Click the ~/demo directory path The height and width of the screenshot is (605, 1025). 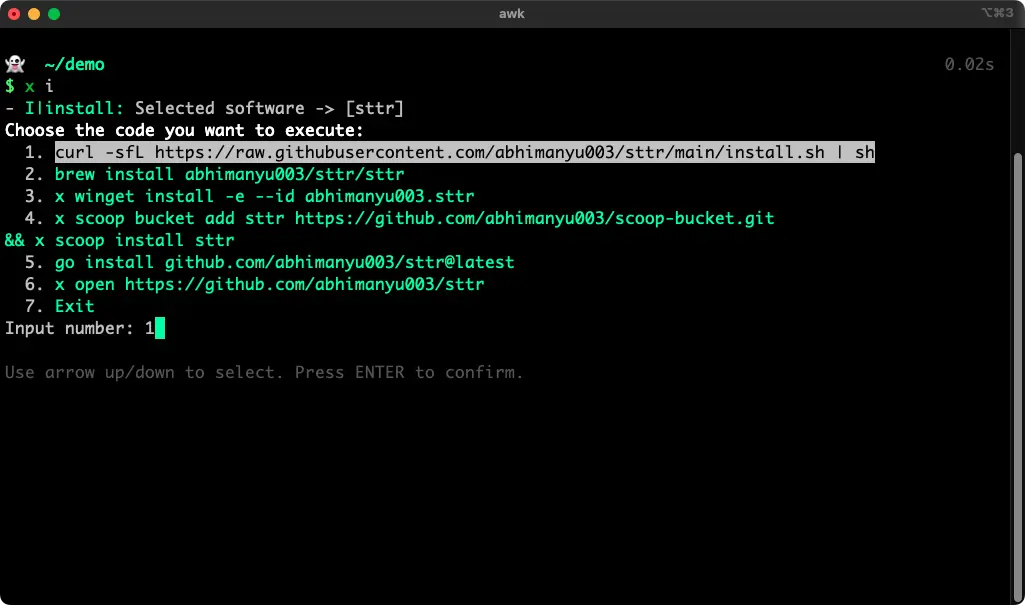coord(75,64)
